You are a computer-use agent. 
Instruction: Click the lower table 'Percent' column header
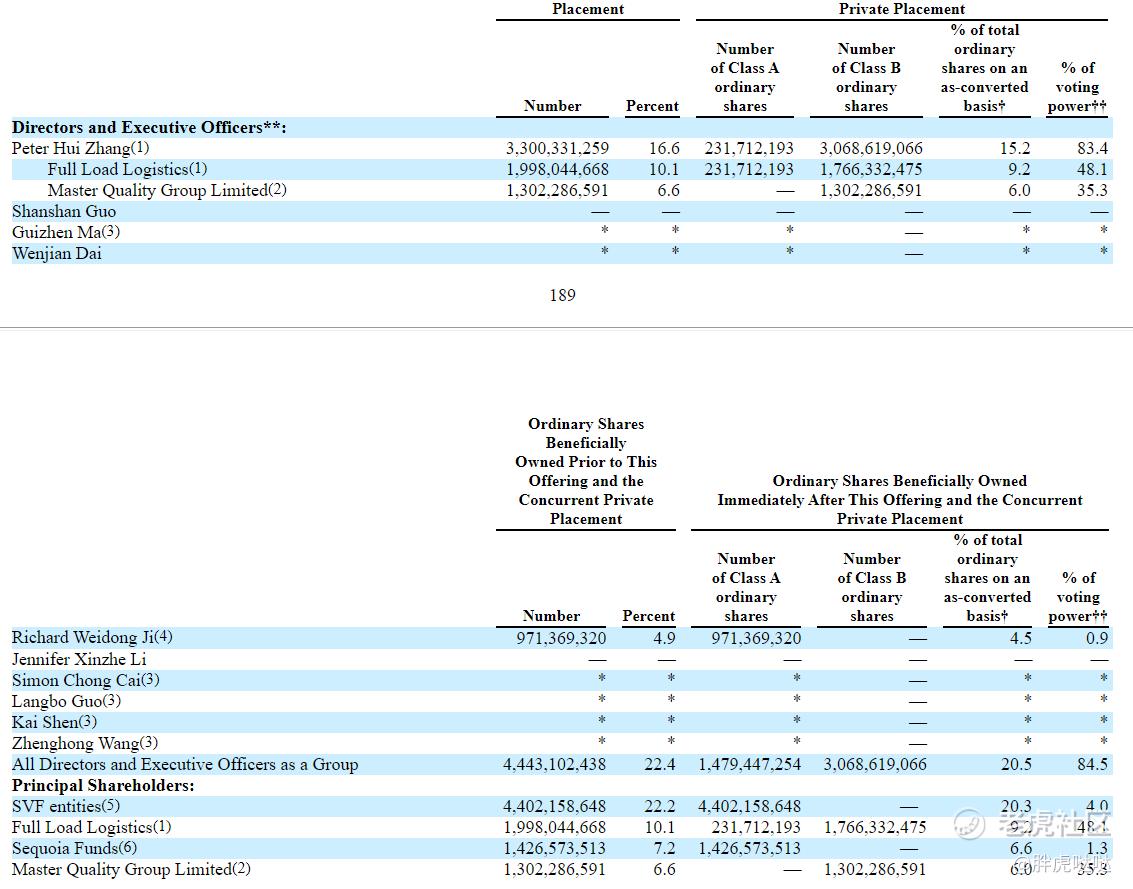tap(648, 617)
